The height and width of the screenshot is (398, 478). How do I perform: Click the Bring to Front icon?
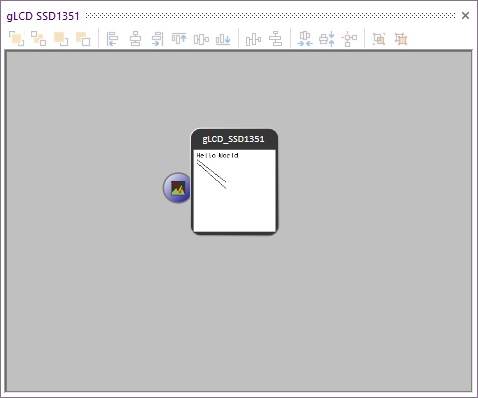[16, 39]
